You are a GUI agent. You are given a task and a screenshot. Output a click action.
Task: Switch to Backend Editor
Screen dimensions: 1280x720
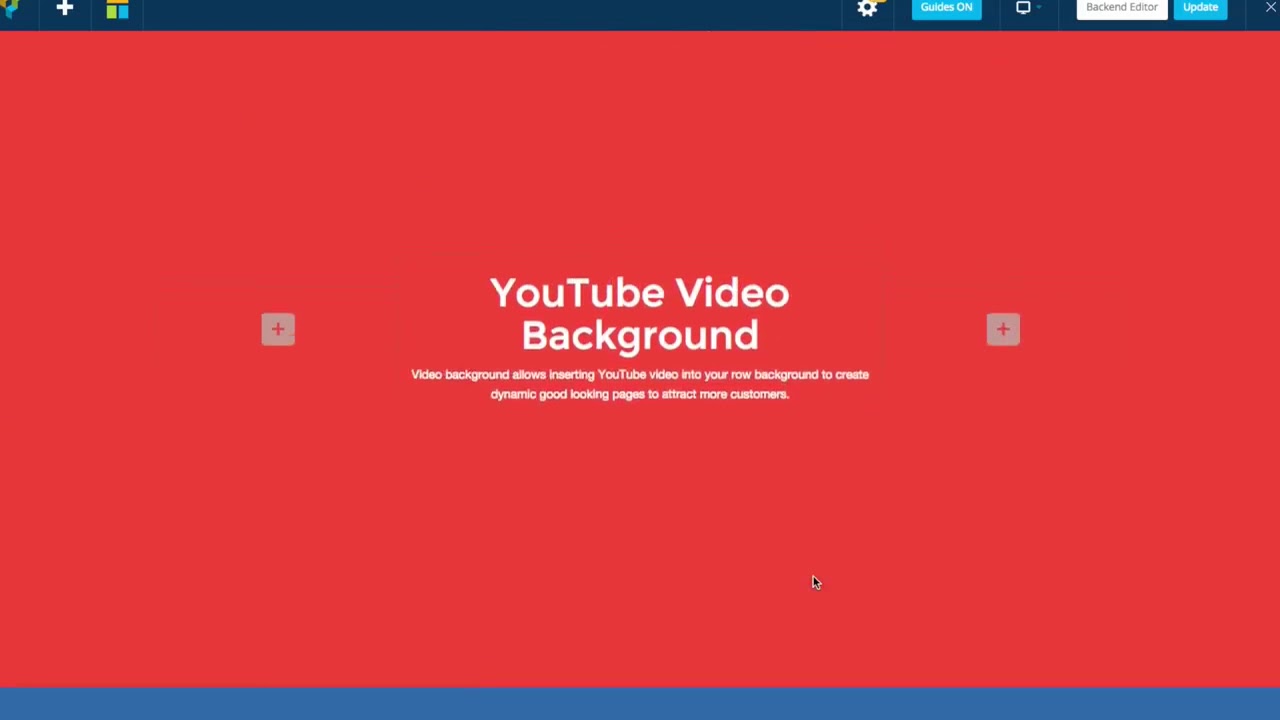(1121, 8)
